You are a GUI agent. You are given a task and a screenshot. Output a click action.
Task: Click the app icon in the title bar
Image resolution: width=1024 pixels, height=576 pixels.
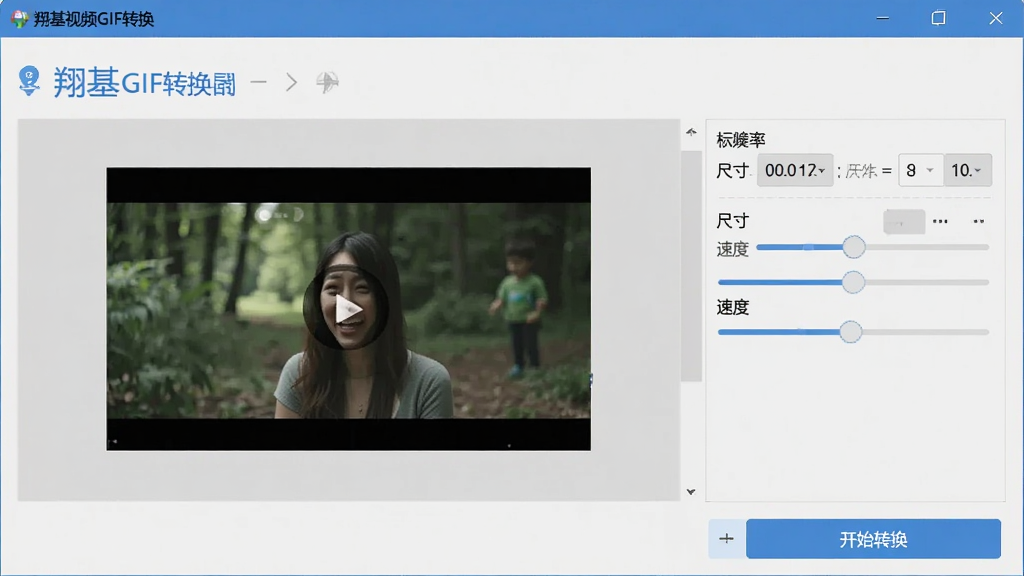[x=20, y=19]
